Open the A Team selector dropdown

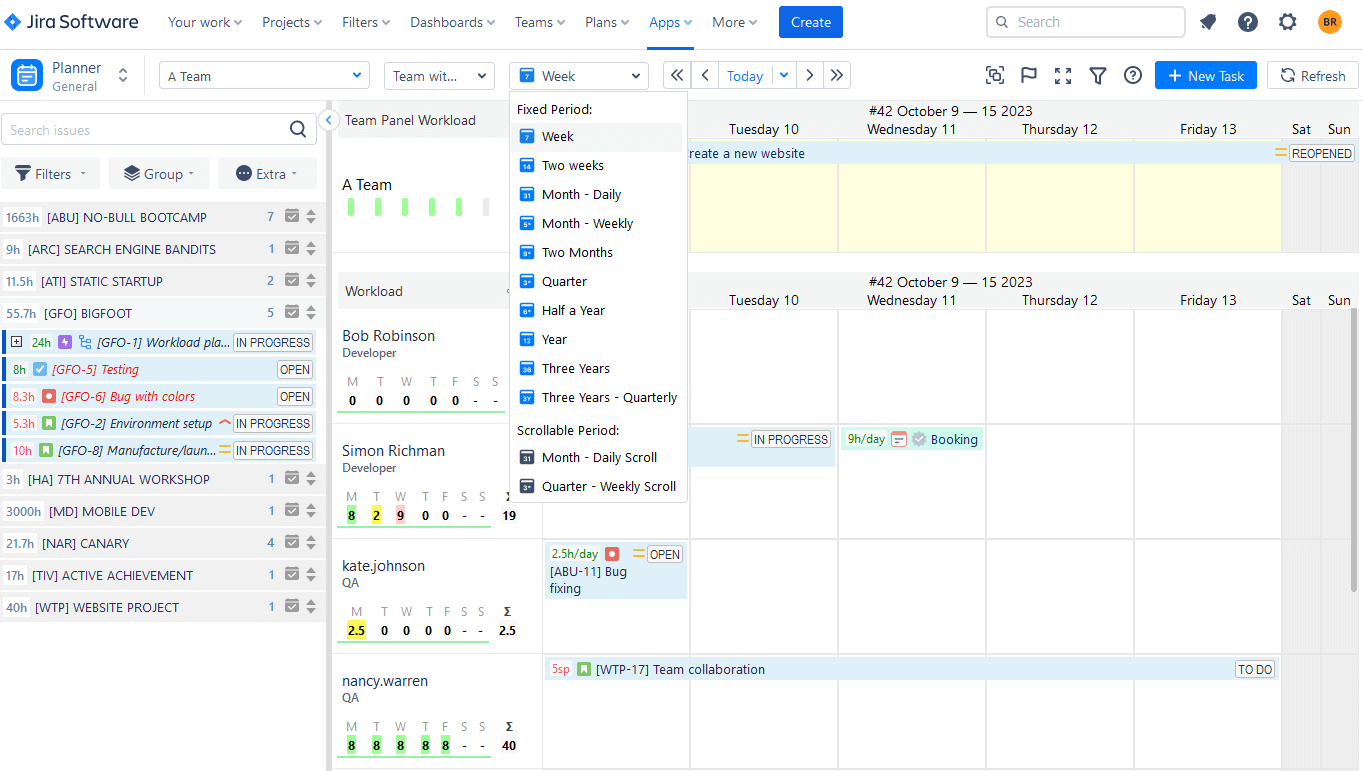(x=264, y=76)
